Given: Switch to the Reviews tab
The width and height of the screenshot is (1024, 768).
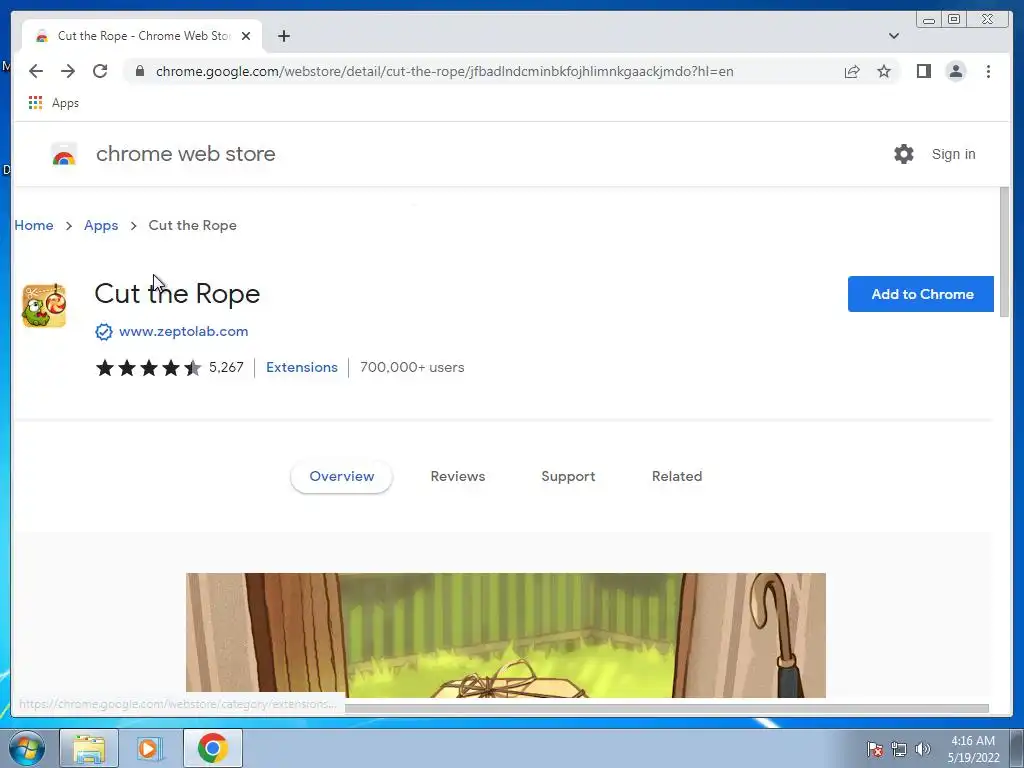Looking at the screenshot, I should tap(458, 477).
